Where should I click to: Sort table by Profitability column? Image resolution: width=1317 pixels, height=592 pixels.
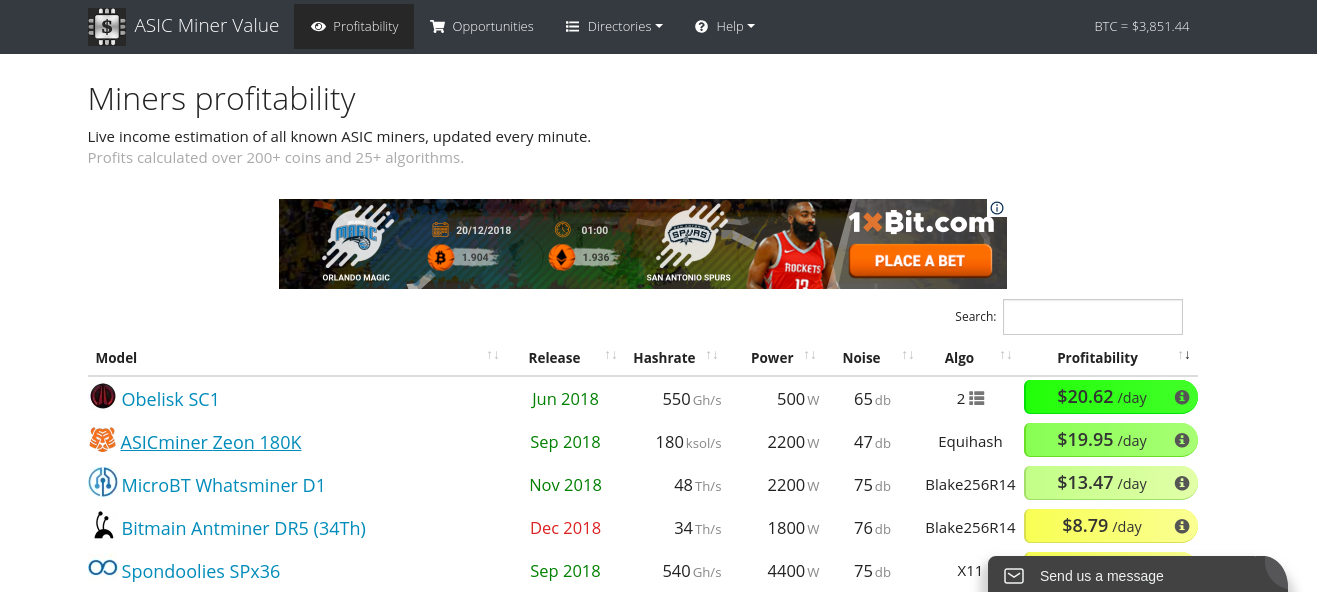(x=1109, y=357)
